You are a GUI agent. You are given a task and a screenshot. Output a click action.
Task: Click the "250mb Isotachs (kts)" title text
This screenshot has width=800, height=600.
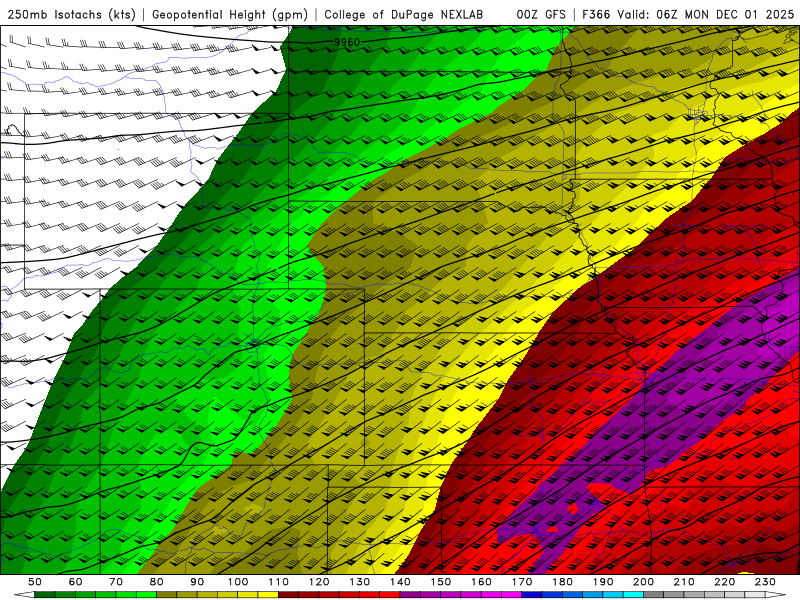tap(71, 15)
